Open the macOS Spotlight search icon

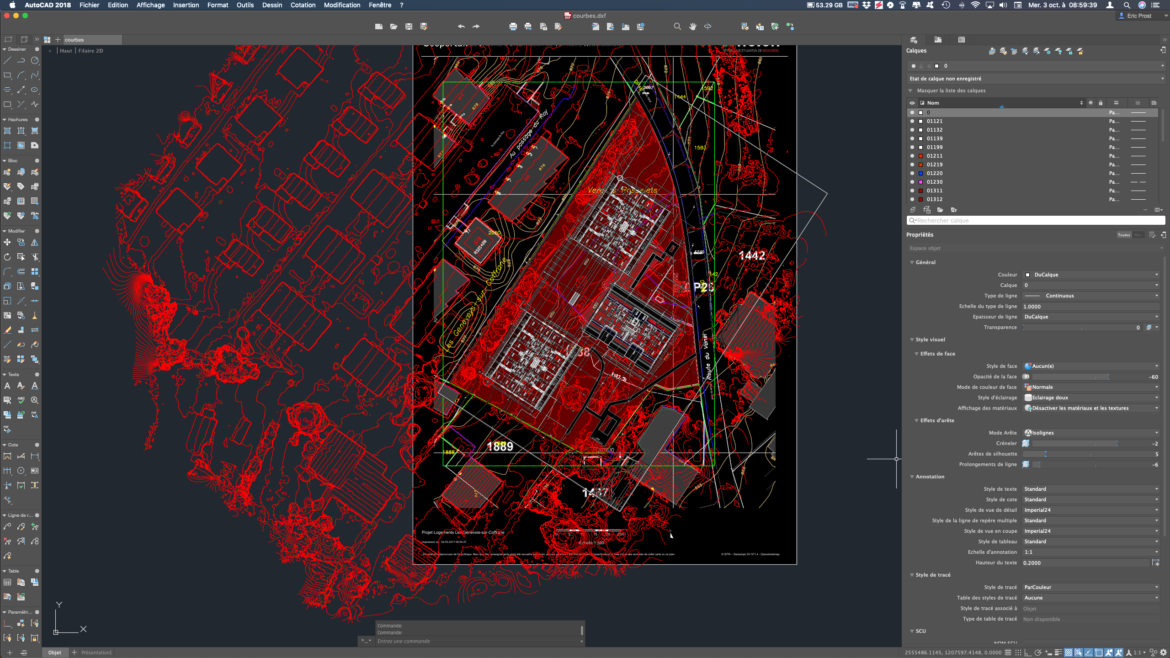(x=1127, y=4)
